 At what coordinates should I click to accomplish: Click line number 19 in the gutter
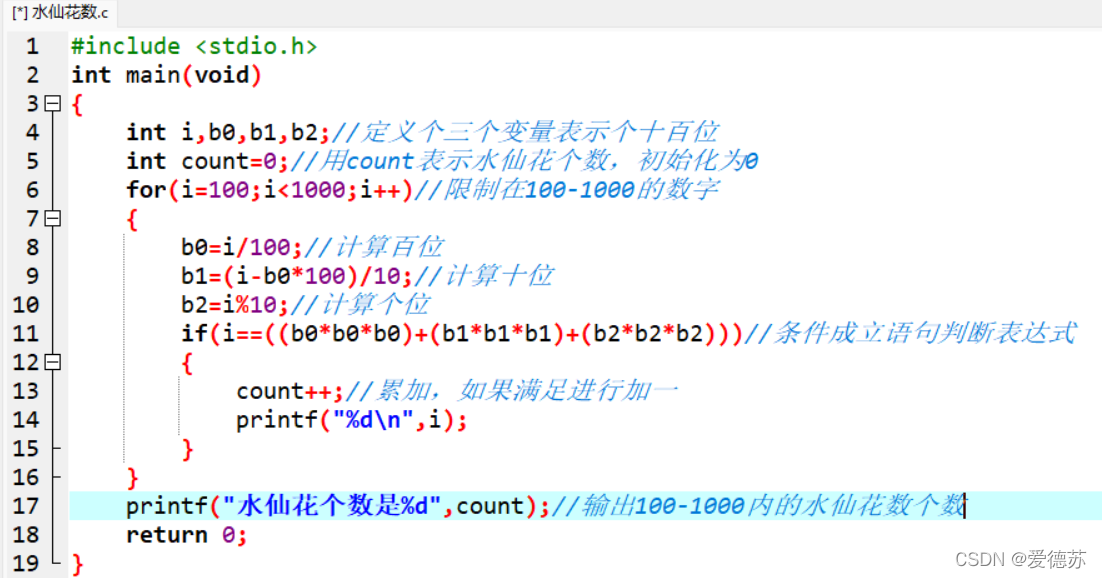tap(26, 563)
